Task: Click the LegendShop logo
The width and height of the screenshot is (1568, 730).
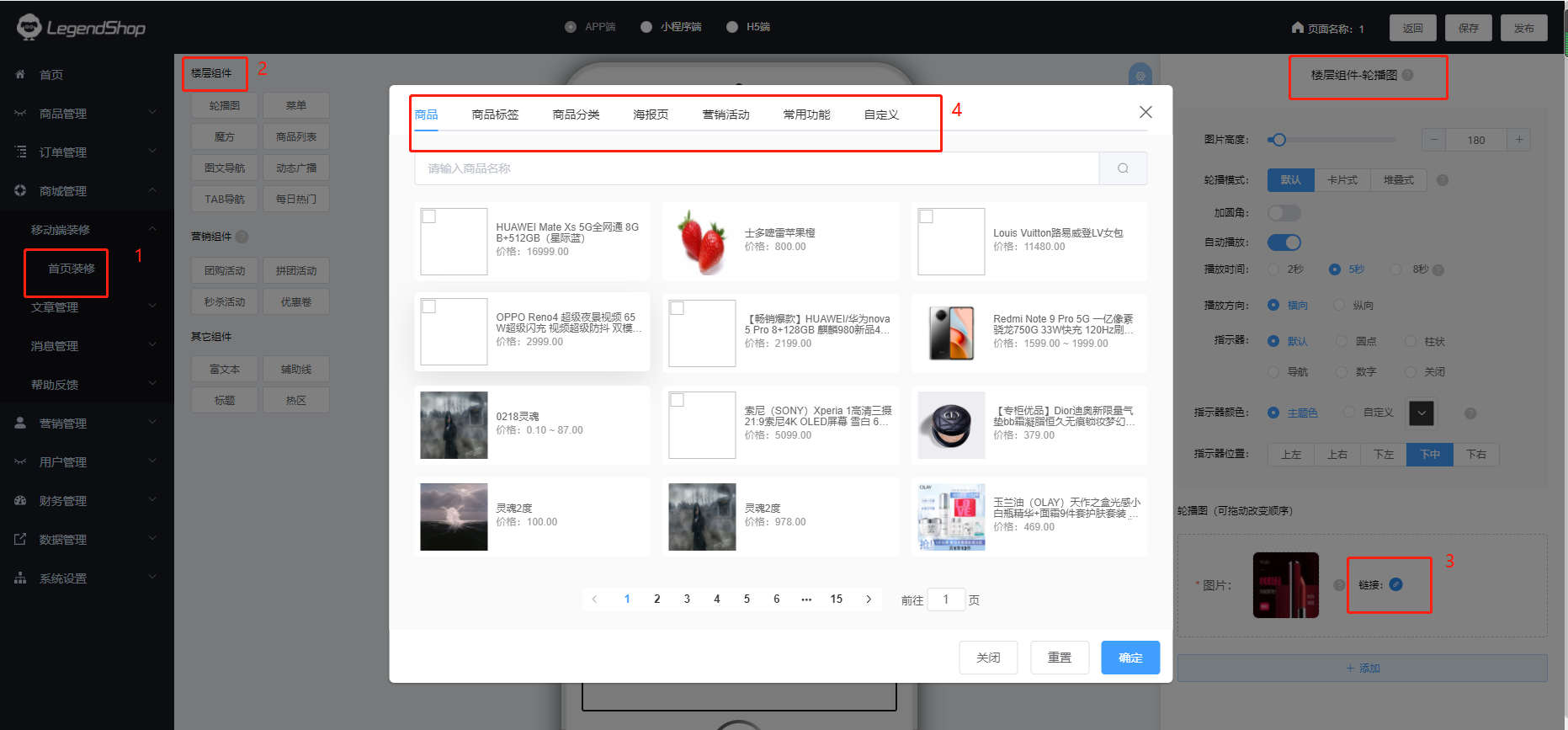Action: tap(81, 28)
